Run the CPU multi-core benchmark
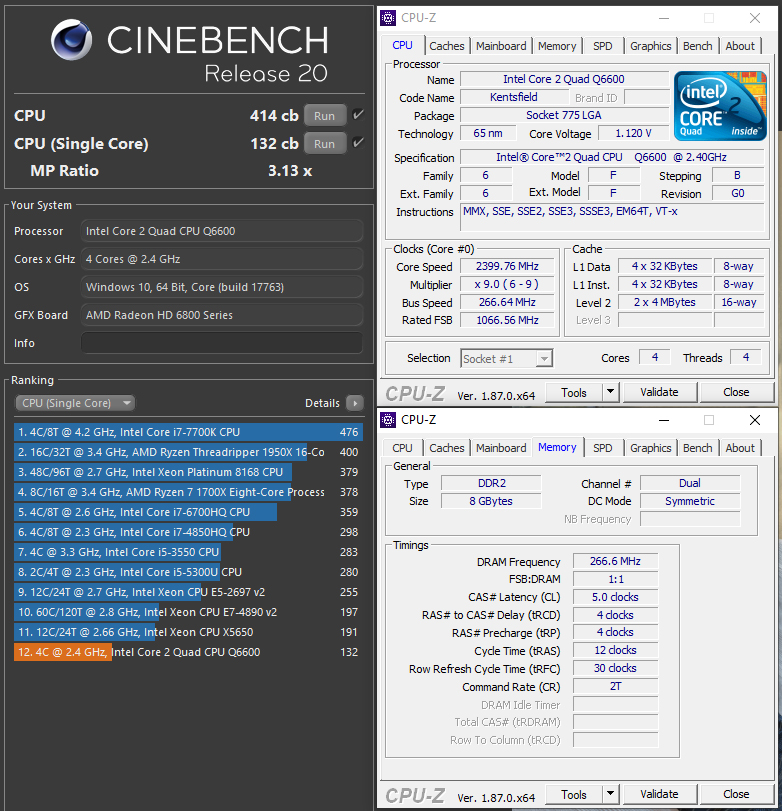Image resolution: width=782 pixels, height=811 pixels. pyautogui.click(x=325, y=116)
